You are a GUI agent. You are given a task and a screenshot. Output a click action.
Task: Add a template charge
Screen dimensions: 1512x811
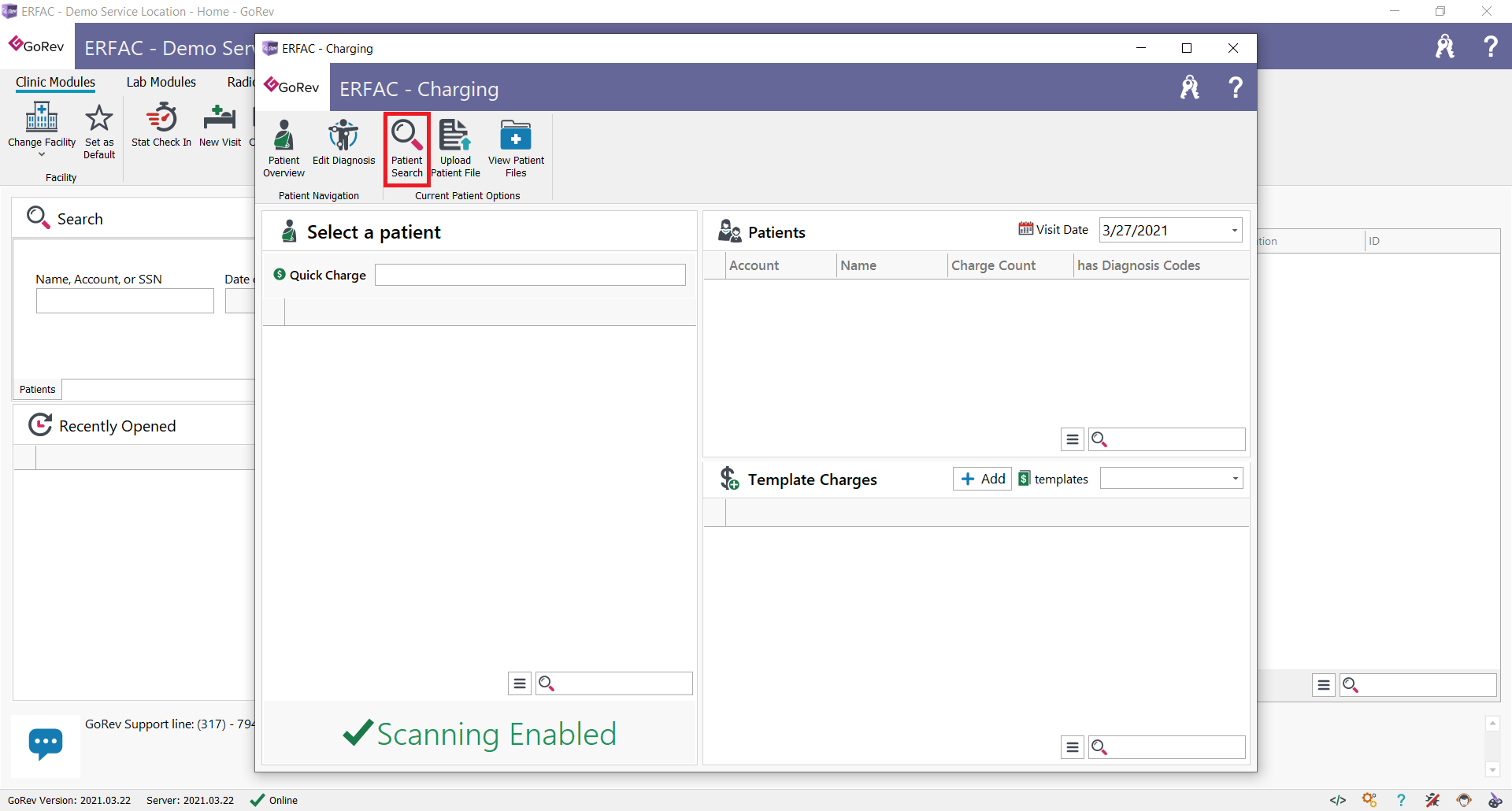click(982, 479)
